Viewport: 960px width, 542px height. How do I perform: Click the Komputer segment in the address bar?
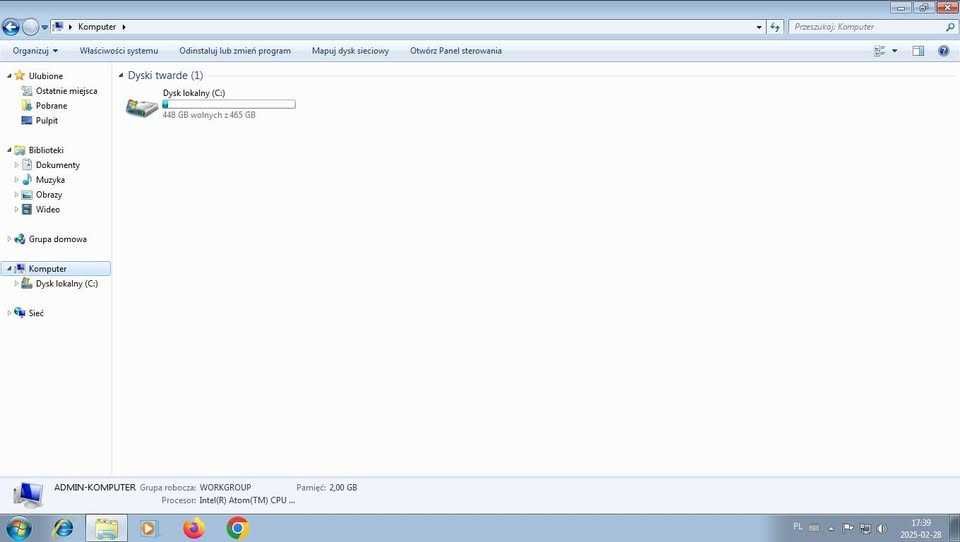[x=97, y=27]
